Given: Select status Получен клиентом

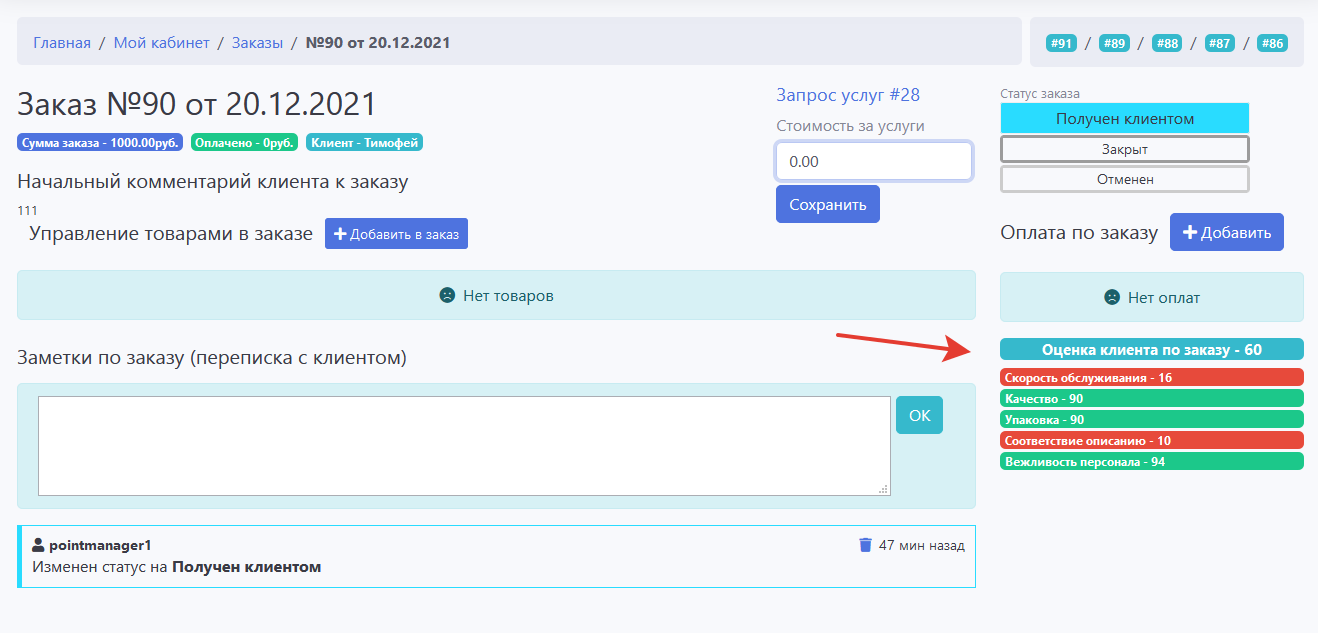Looking at the screenshot, I should [x=1124, y=118].
